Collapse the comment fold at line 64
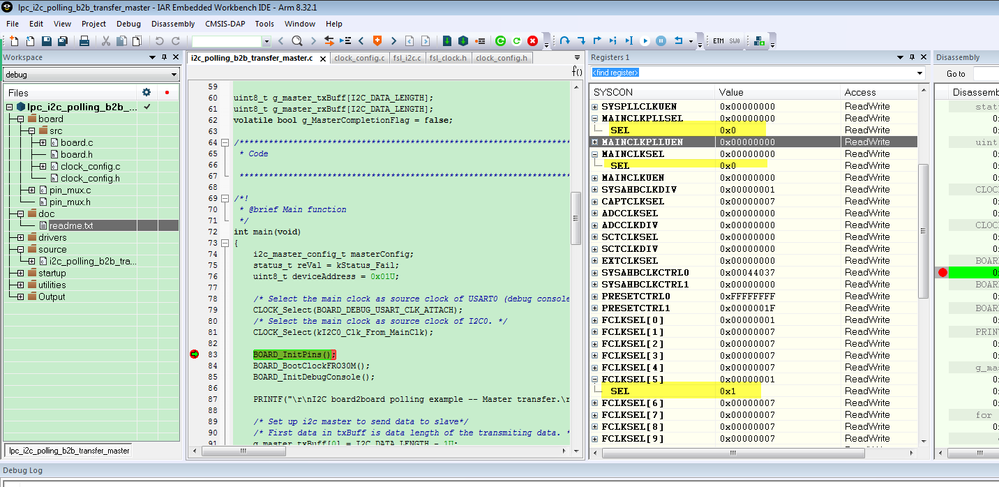Image resolution: width=999 pixels, height=487 pixels. [224, 142]
